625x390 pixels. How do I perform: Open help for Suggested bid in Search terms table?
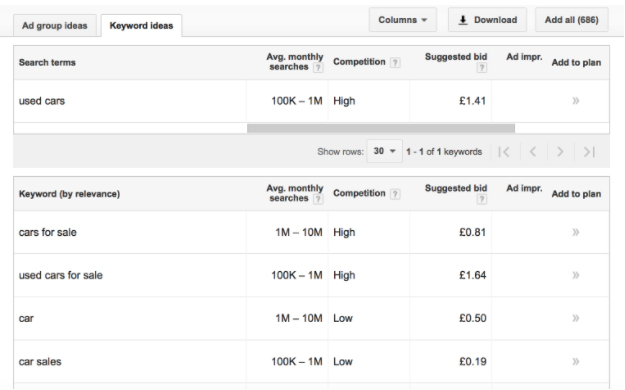pos(482,68)
